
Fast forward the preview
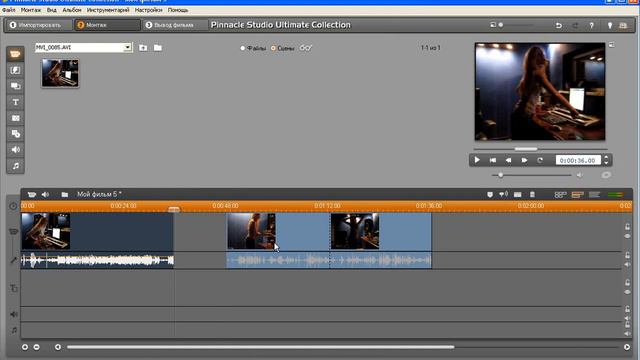coord(524,160)
